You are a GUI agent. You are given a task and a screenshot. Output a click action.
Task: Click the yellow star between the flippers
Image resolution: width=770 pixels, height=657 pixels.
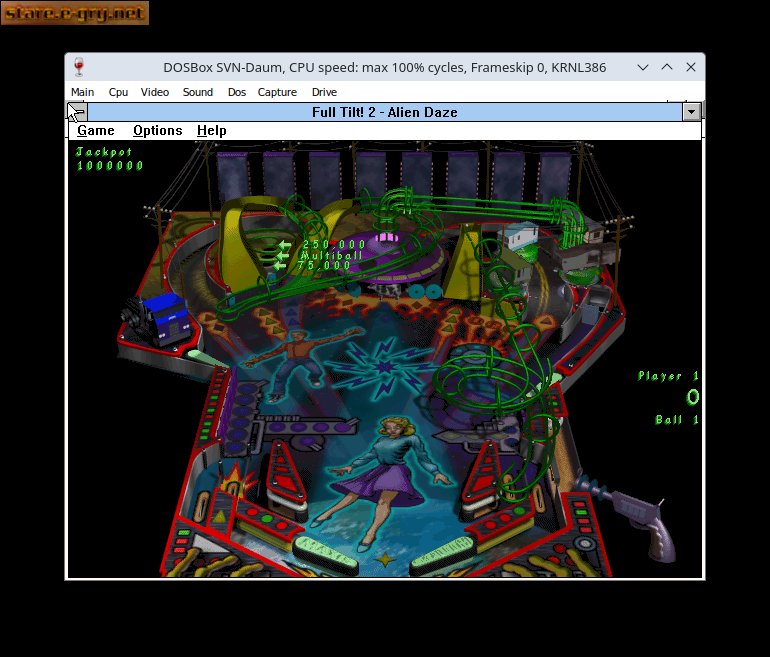tap(385, 559)
